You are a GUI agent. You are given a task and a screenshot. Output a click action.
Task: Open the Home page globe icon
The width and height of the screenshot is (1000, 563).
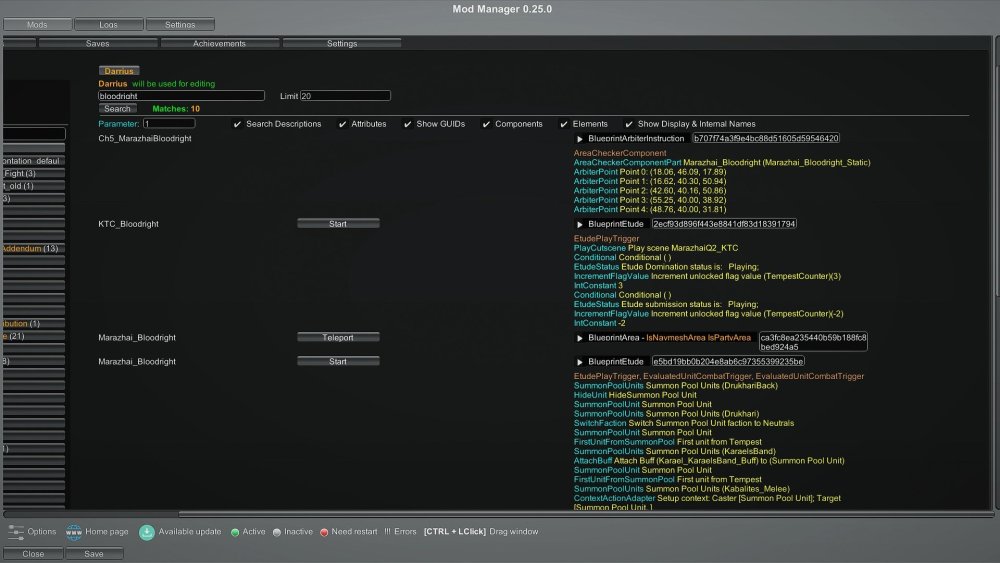pyautogui.click(x=74, y=531)
